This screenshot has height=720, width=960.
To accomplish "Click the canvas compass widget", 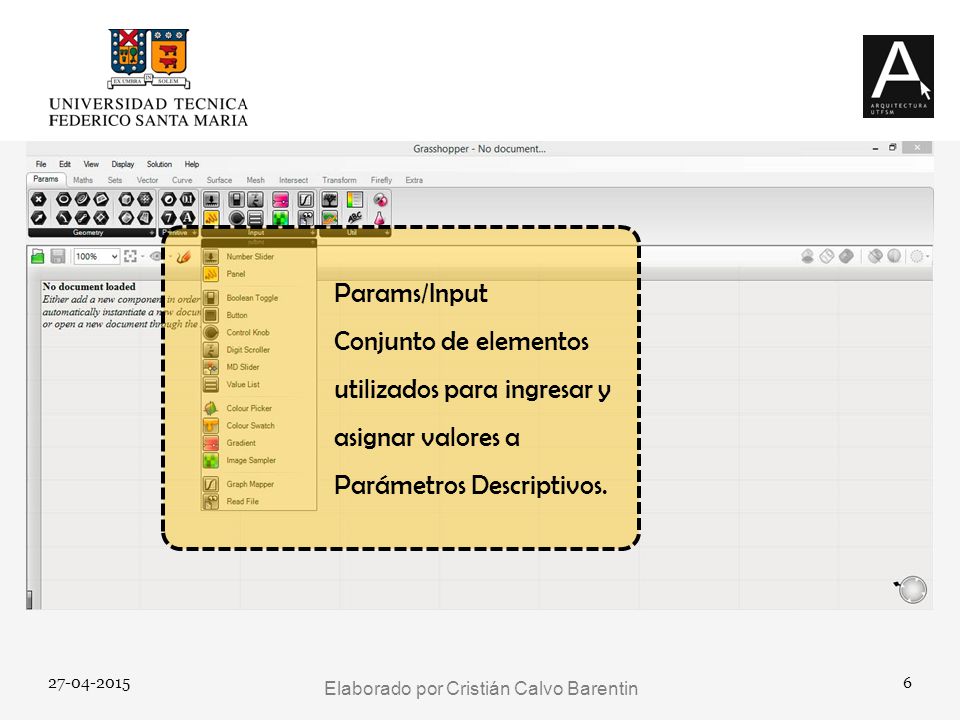I will (x=911, y=590).
